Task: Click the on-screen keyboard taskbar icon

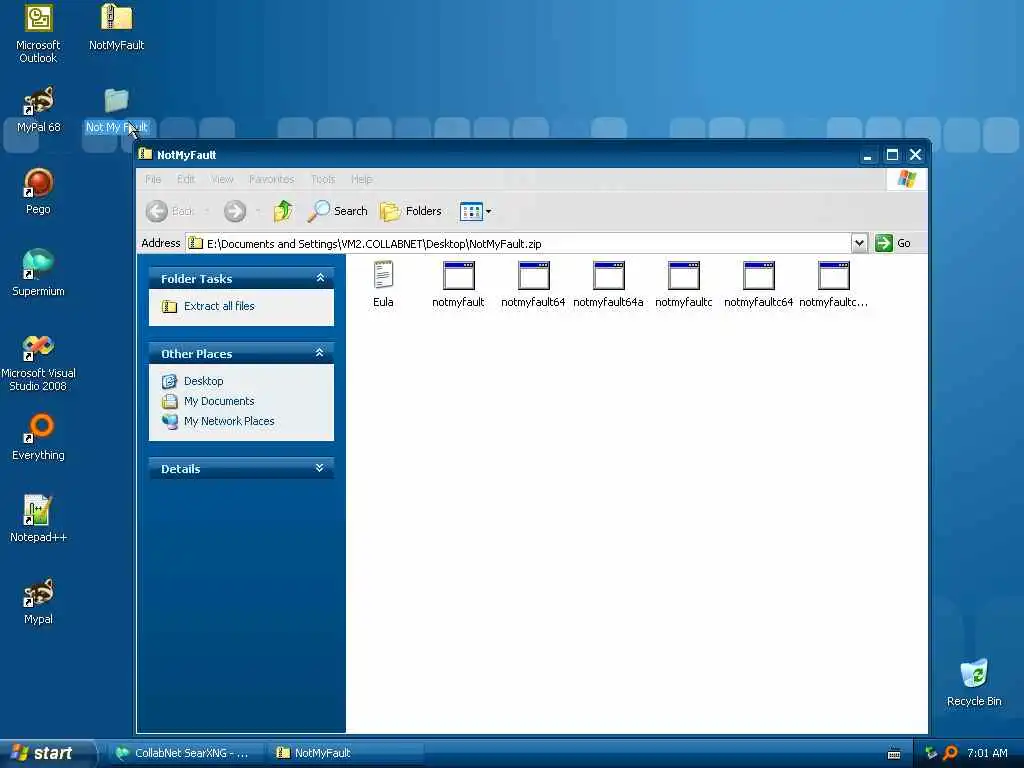Action: 894,754
